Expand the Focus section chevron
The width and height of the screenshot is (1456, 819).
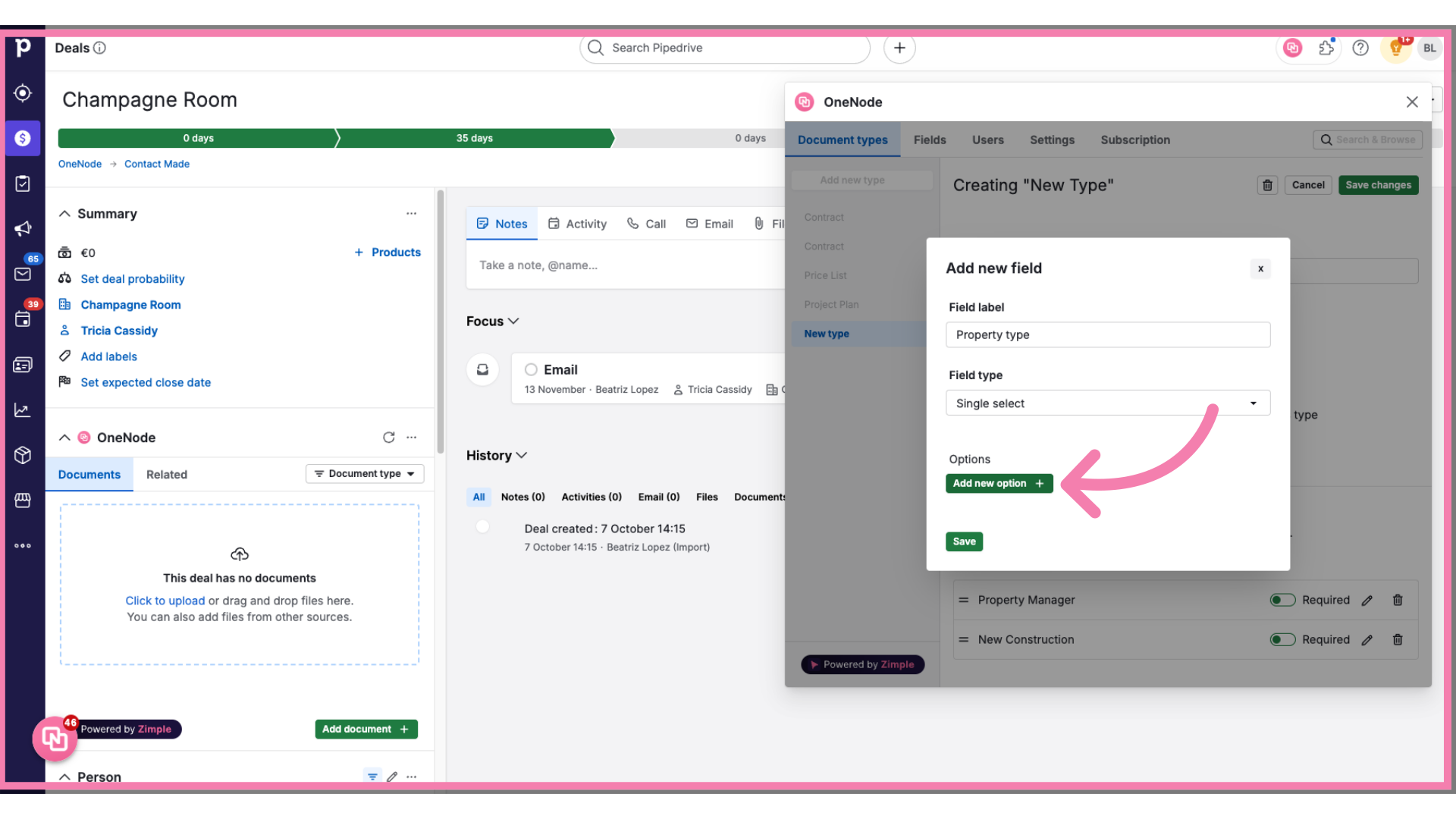(514, 321)
